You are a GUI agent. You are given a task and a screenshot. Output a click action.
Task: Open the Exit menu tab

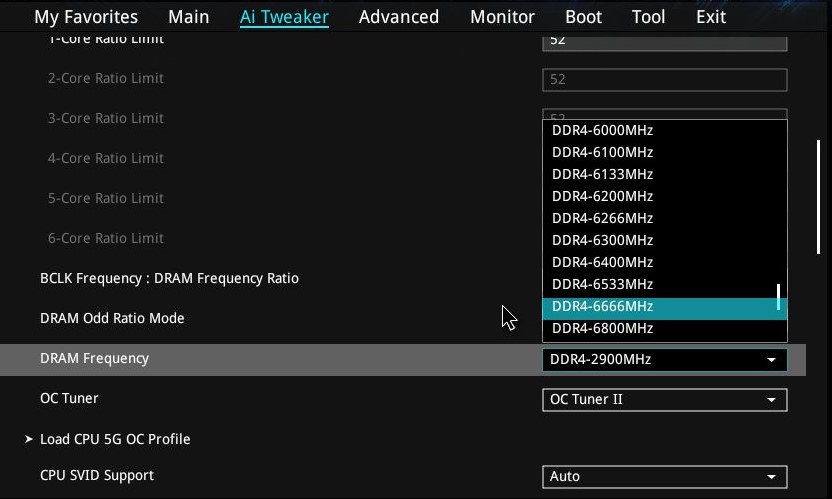click(x=711, y=17)
